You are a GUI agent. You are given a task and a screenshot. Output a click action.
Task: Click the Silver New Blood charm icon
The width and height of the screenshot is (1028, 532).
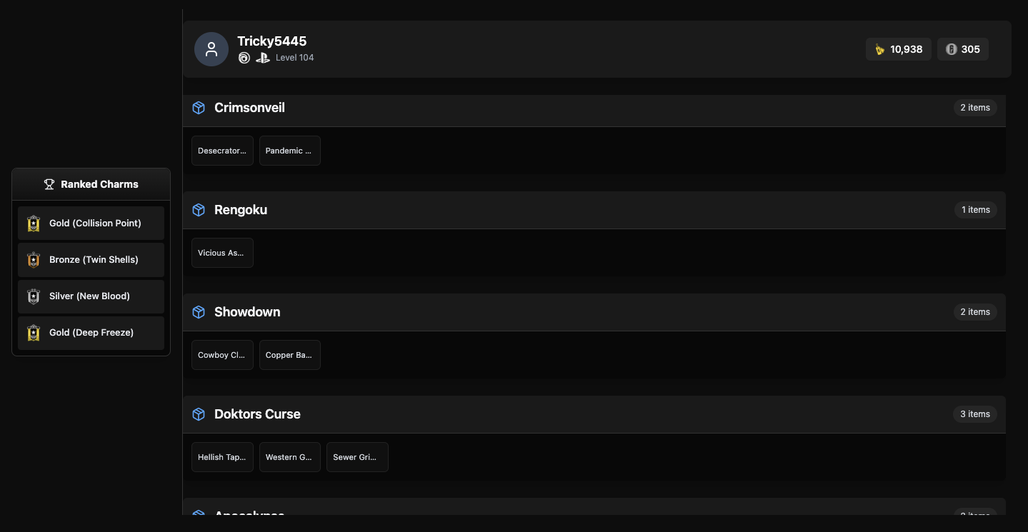coord(33,297)
